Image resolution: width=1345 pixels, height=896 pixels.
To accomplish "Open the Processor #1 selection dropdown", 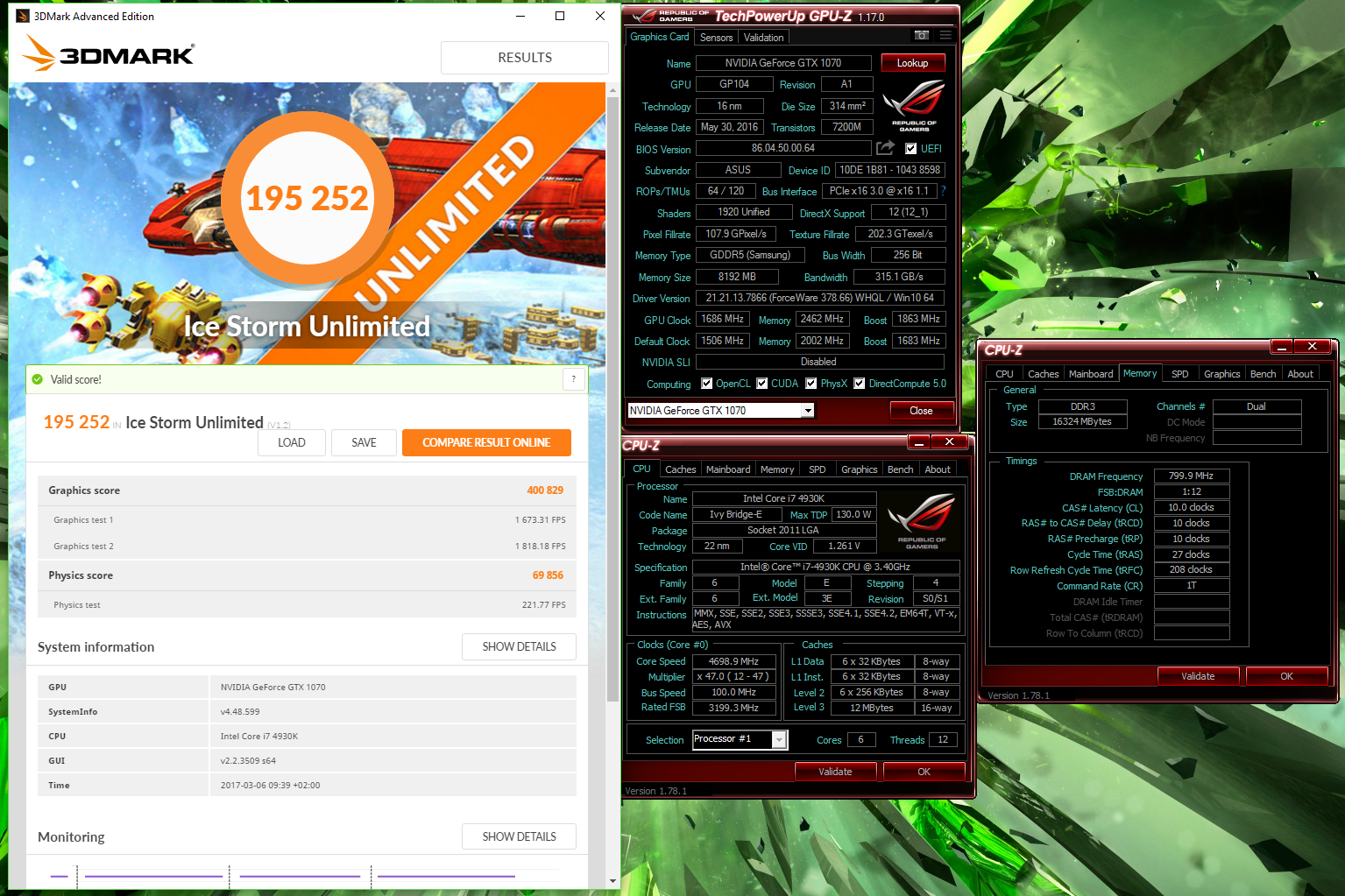I will coord(778,740).
